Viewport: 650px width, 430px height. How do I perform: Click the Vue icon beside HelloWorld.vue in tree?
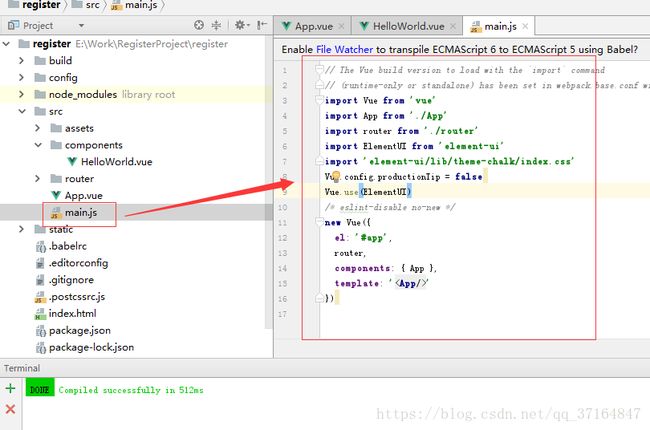point(72,162)
